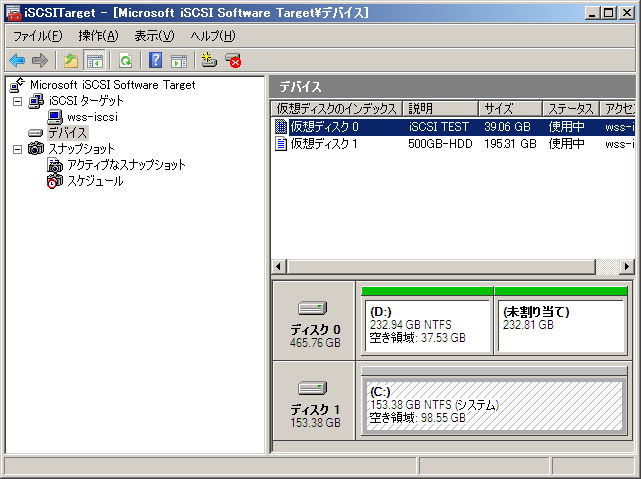The height and width of the screenshot is (479, 641).
Task: Select アクティブなスナップショット tree item
Action: tap(126, 165)
